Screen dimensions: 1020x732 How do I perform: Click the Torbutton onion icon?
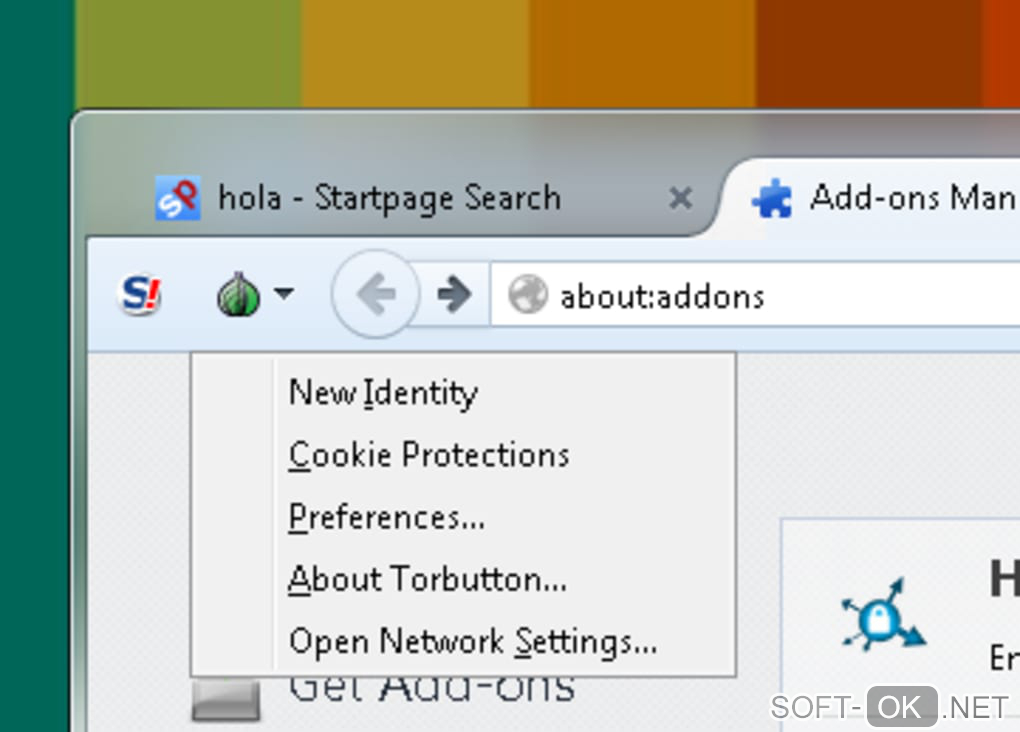coord(239,295)
